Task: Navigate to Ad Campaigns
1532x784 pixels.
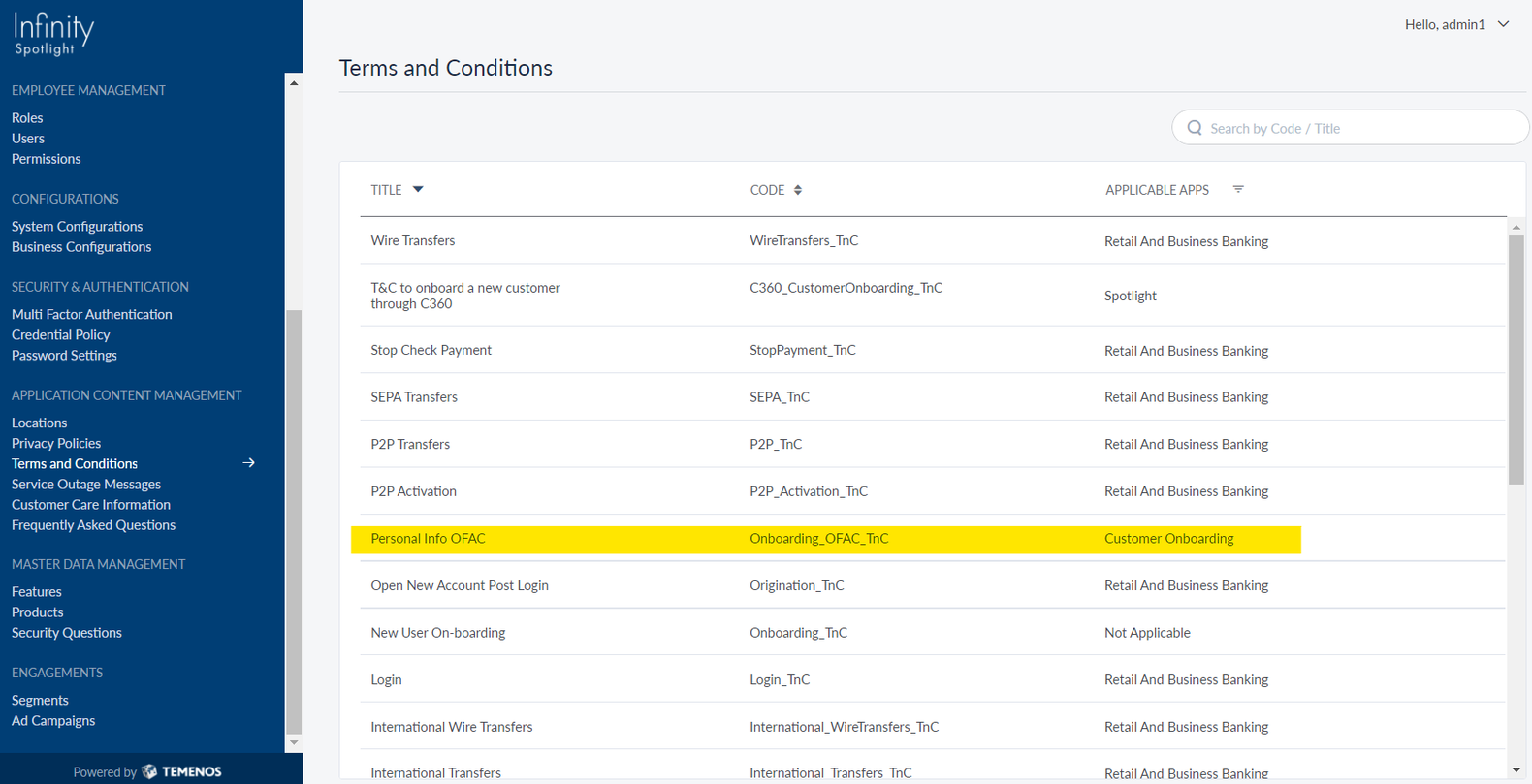Action: (53, 720)
